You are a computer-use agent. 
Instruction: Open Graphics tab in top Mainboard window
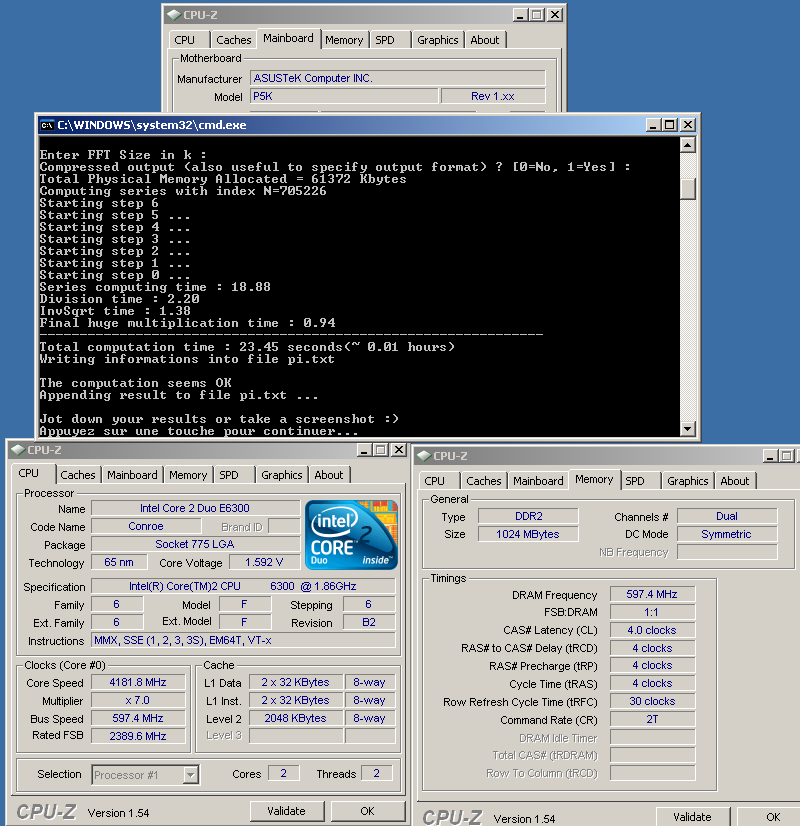tap(438, 40)
